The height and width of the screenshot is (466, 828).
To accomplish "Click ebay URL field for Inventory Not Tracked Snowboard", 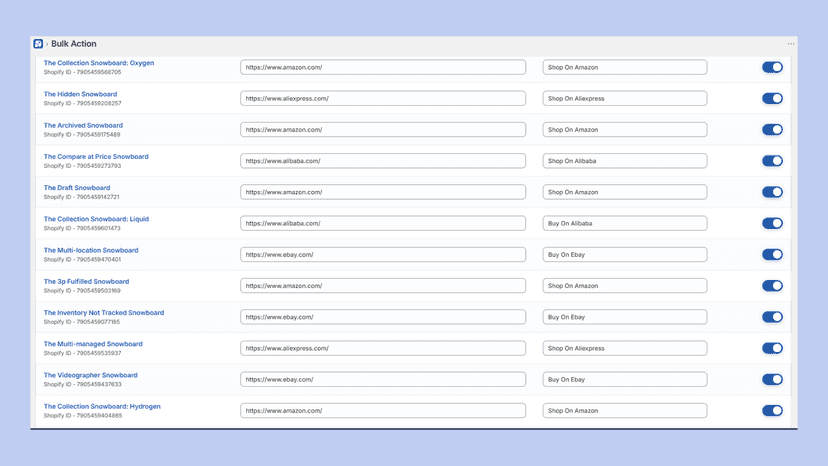I will pyautogui.click(x=383, y=316).
